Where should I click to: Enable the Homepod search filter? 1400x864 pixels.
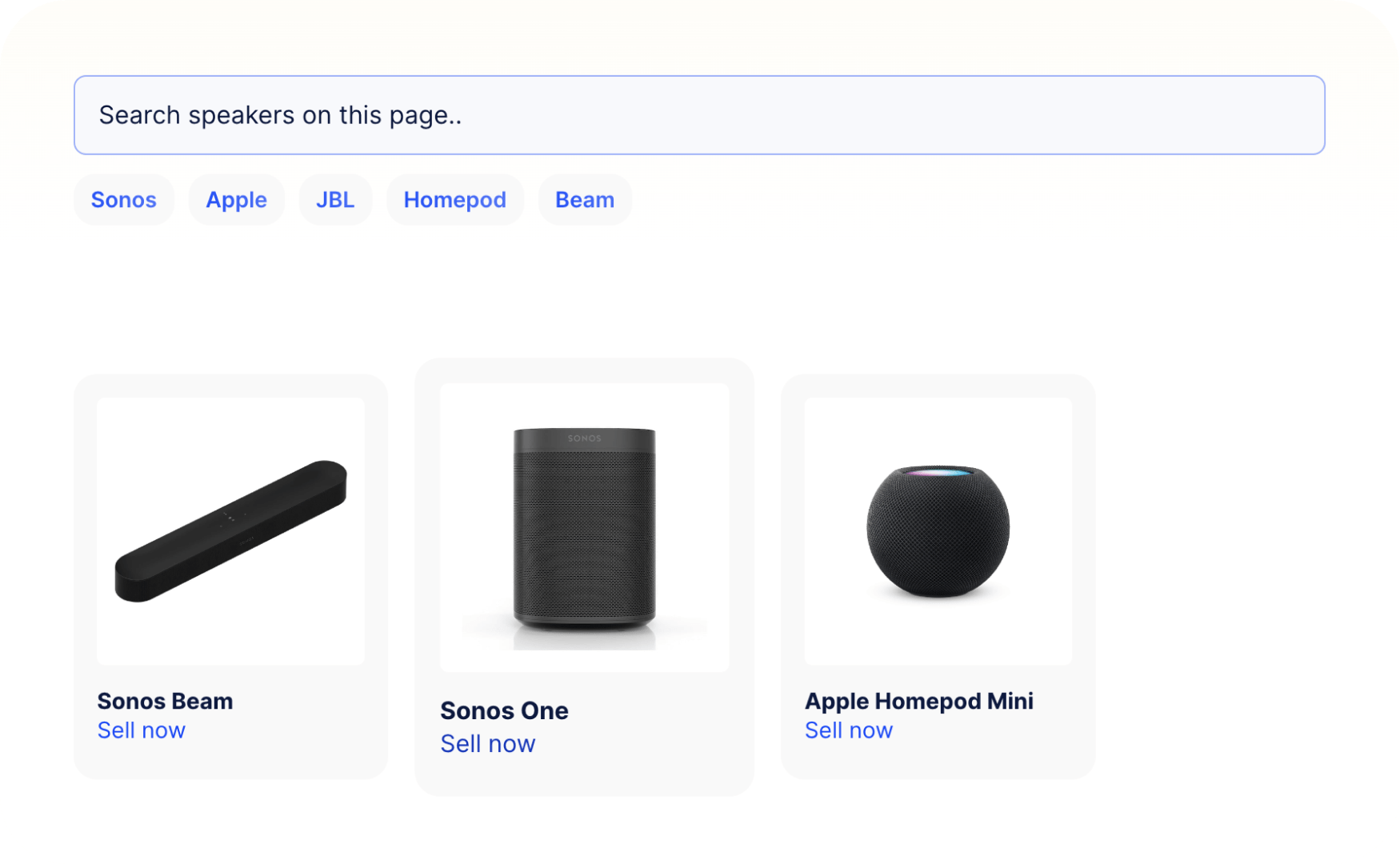click(454, 199)
